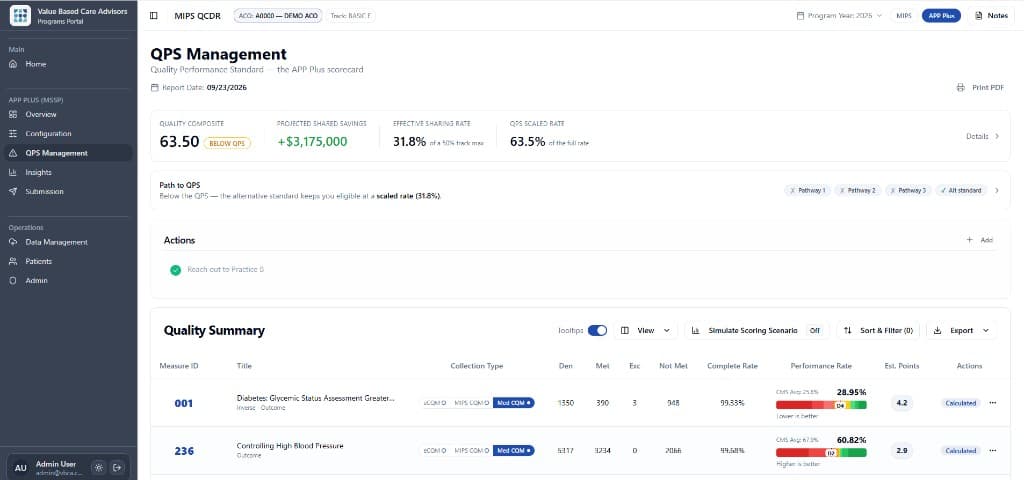Image resolution: width=1024 pixels, height=480 pixels.
Task: Click the Value Based Care Advisors logo
Action: click(20, 16)
